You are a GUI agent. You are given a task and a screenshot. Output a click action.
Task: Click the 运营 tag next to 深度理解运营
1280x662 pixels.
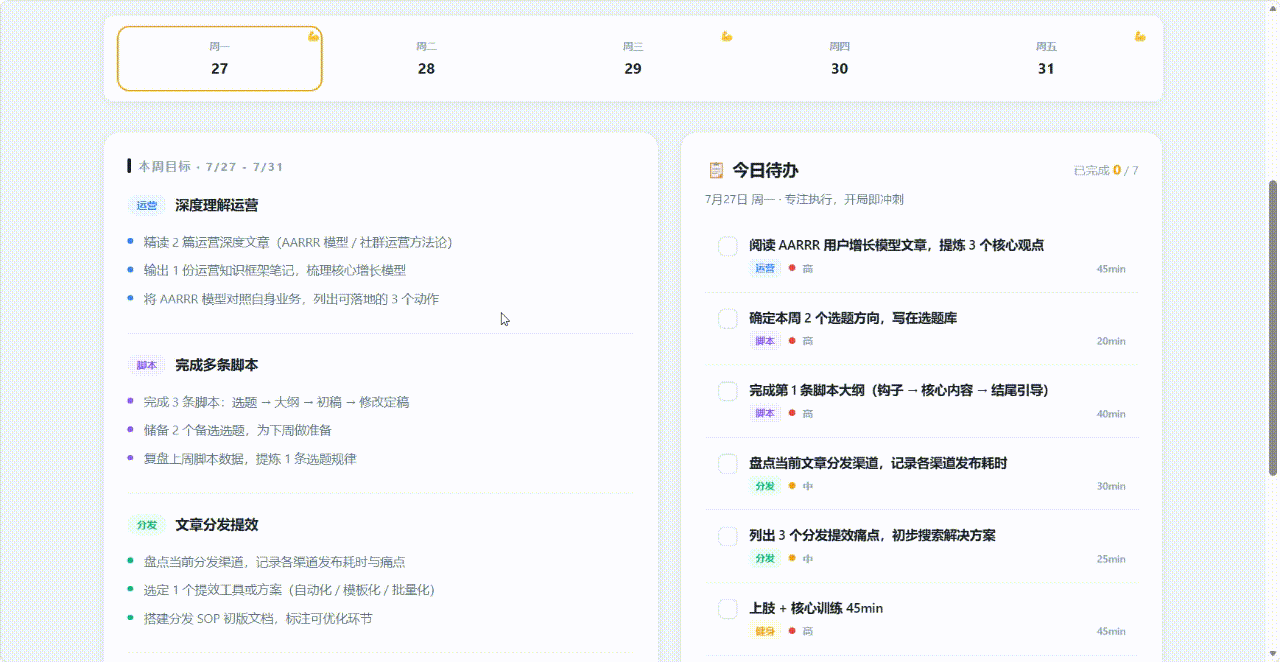point(147,205)
